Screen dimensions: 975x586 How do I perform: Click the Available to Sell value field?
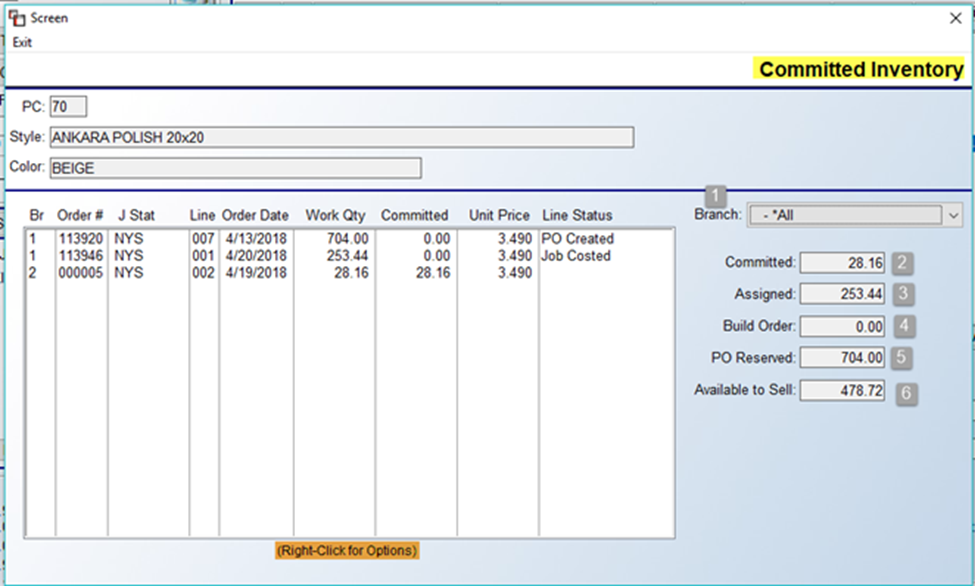[842, 391]
